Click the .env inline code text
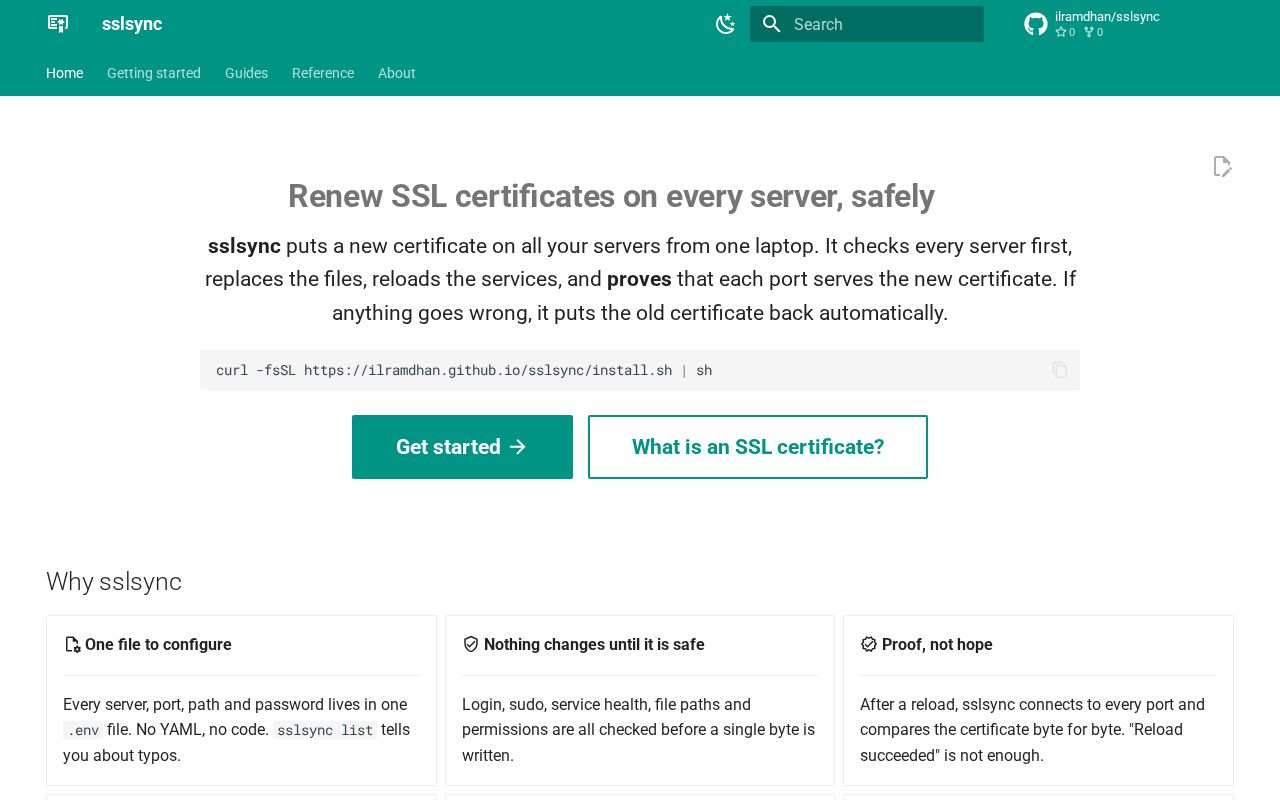This screenshot has height=800, width=1280. pos(83,731)
